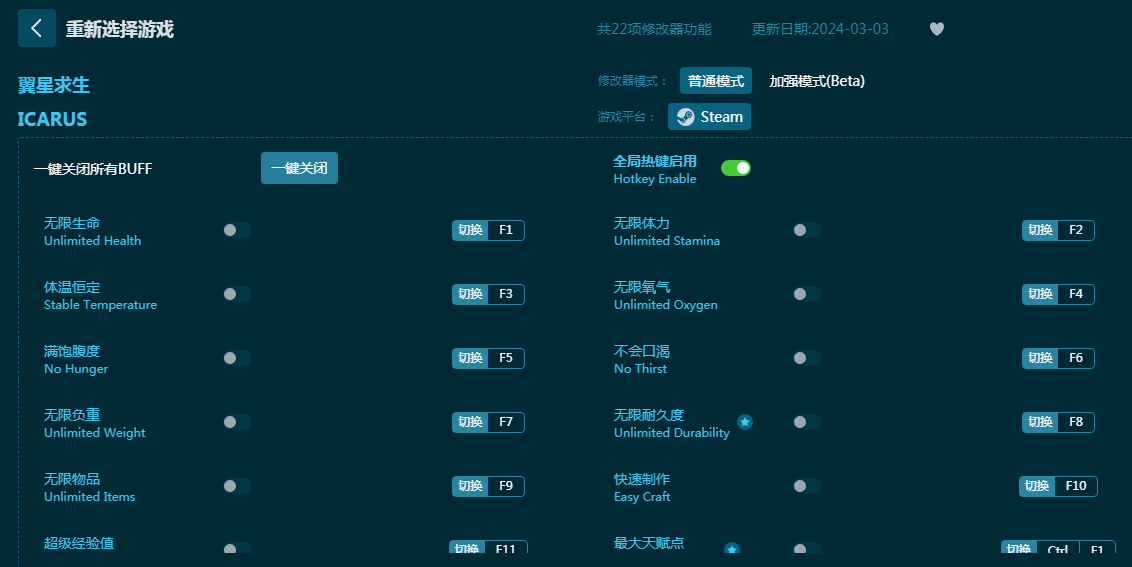Click the F3 hotkey field
Screen dimensions: 1132x567
506,294
